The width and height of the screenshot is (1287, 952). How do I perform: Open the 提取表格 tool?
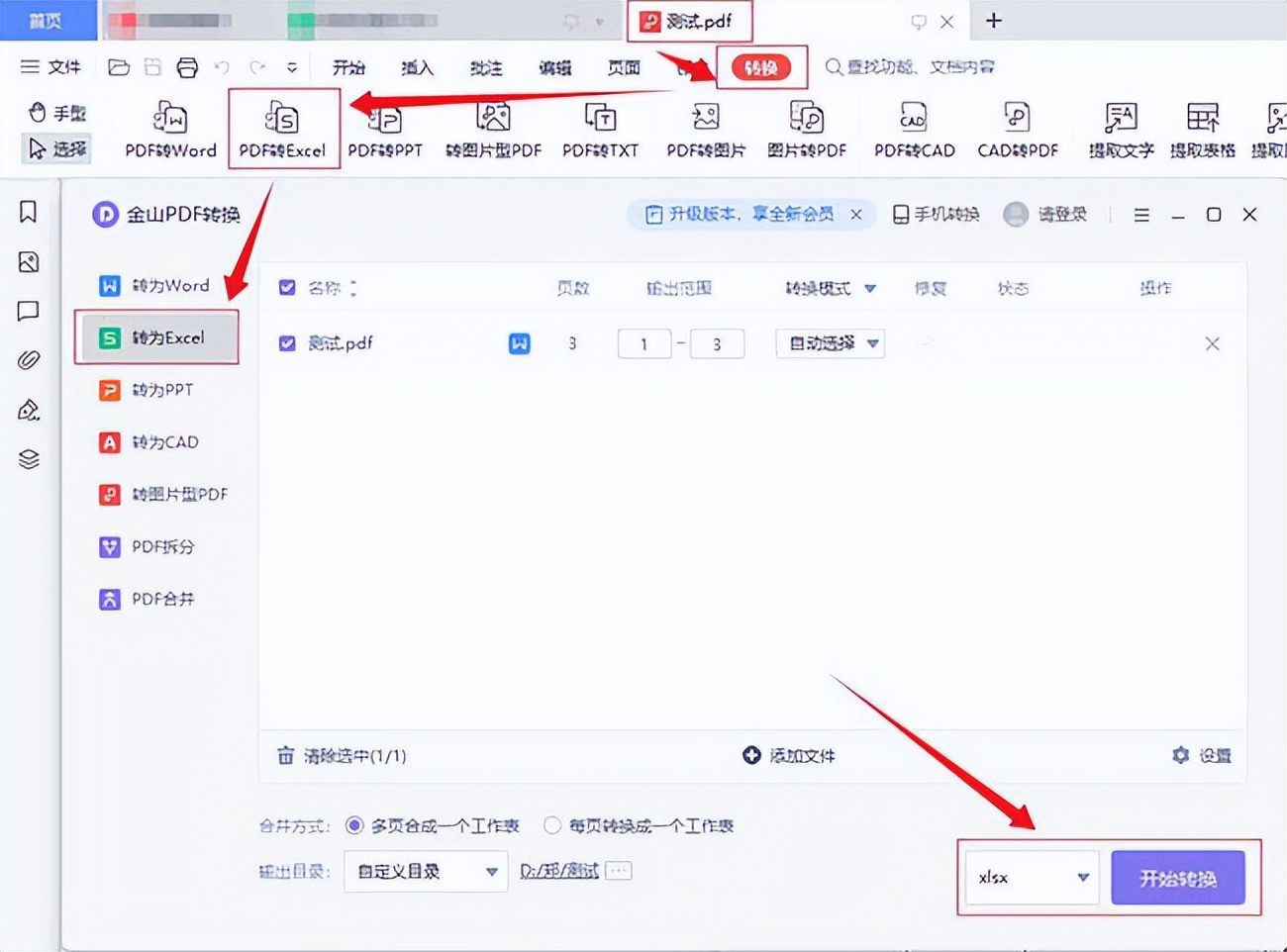1202,129
